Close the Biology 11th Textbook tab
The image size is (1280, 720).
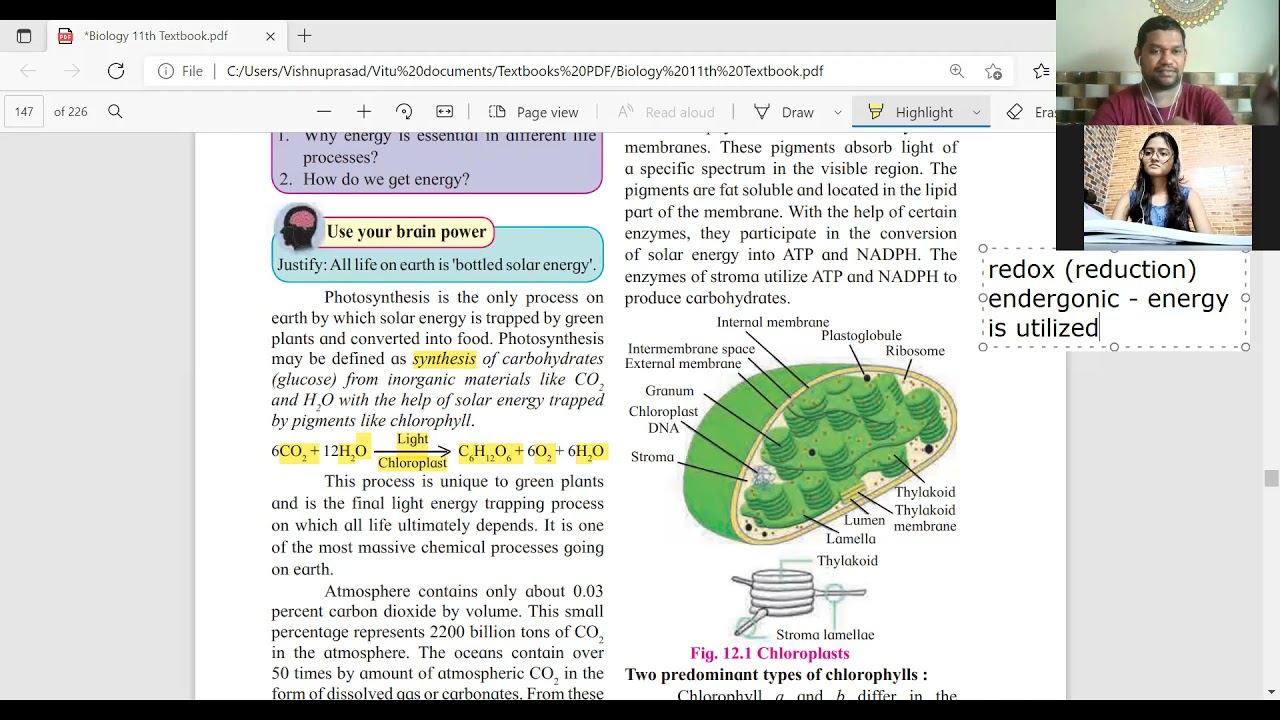[270, 36]
